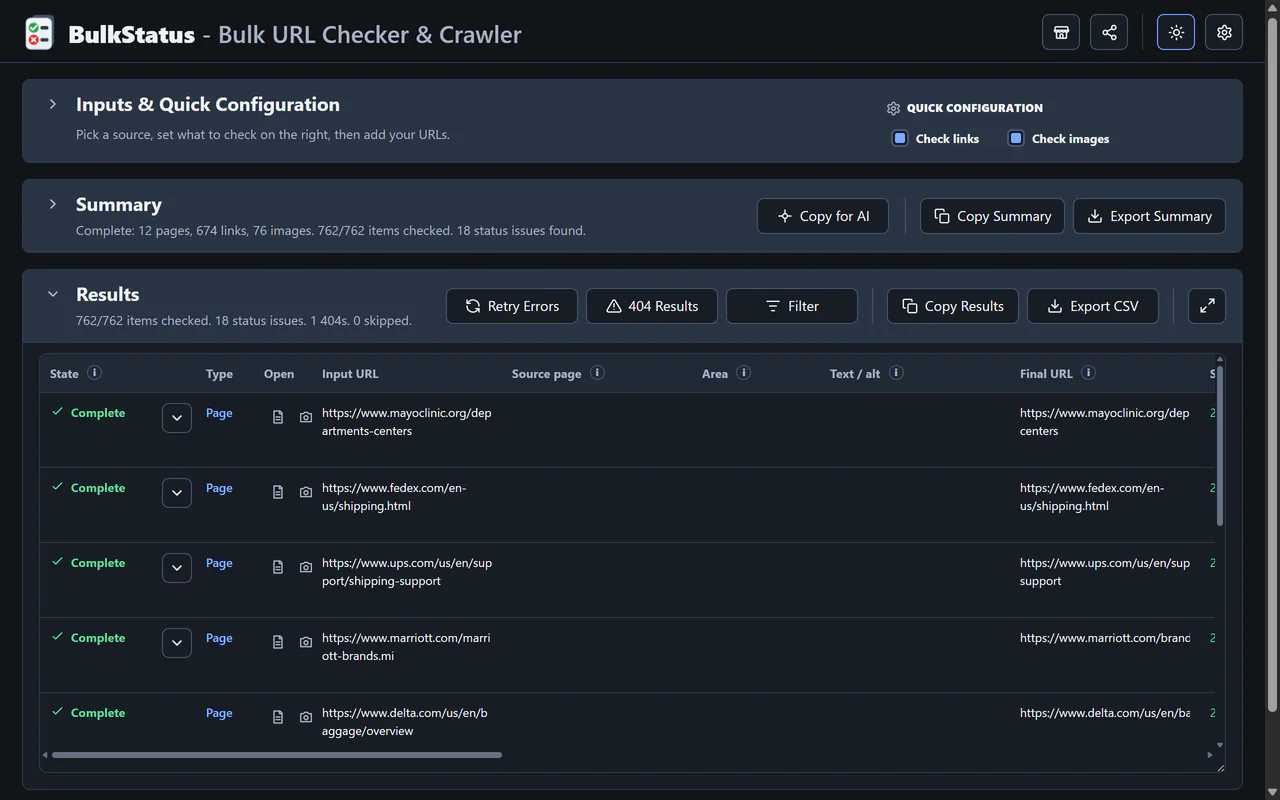Click Export CSV button
Screen dimensions: 1280x800
(x=1093, y=306)
